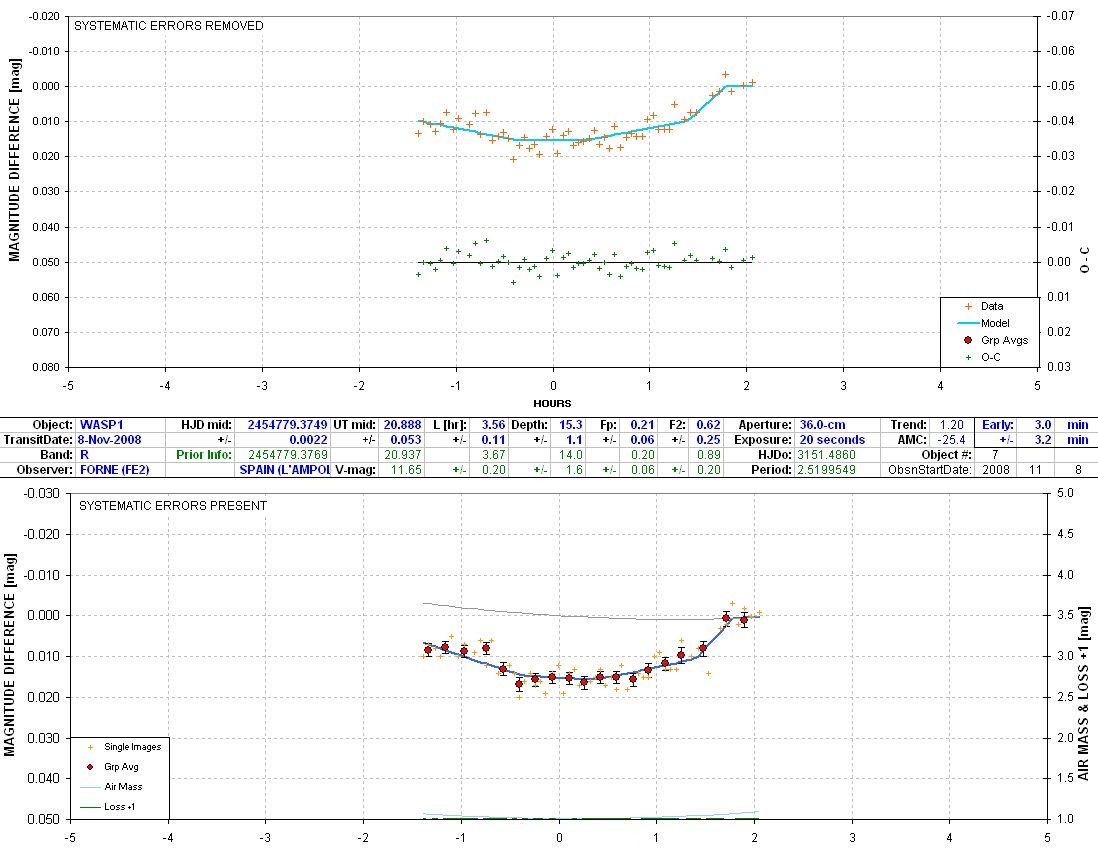The image size is (1098, 850).
Task: Select the Model legend entry
Action: [x=984, y=323]
